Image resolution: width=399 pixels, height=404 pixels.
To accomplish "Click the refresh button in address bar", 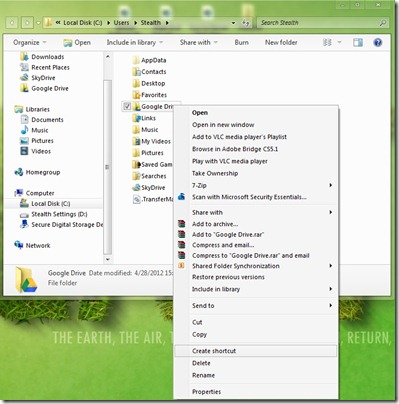I will pyautogui.click(x=246, y=23).
